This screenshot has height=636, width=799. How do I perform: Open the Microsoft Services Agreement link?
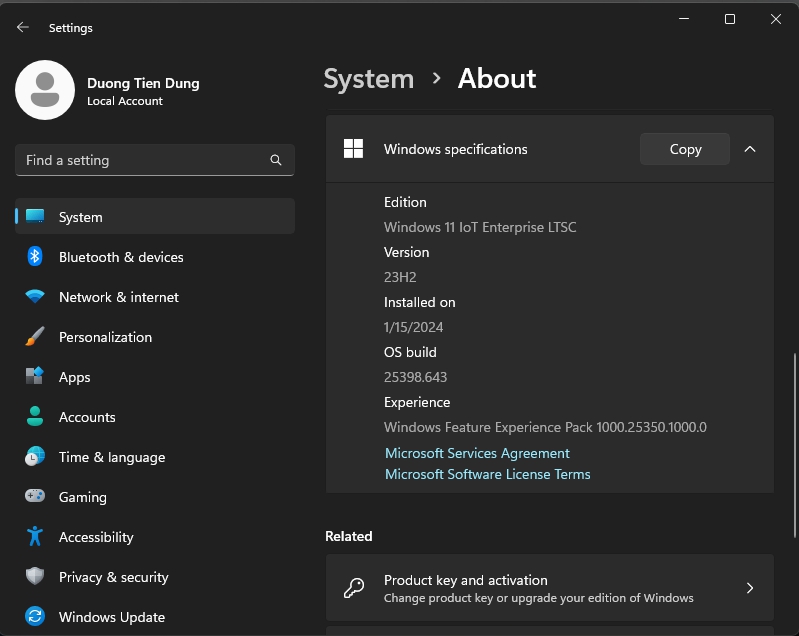[477, 453]
